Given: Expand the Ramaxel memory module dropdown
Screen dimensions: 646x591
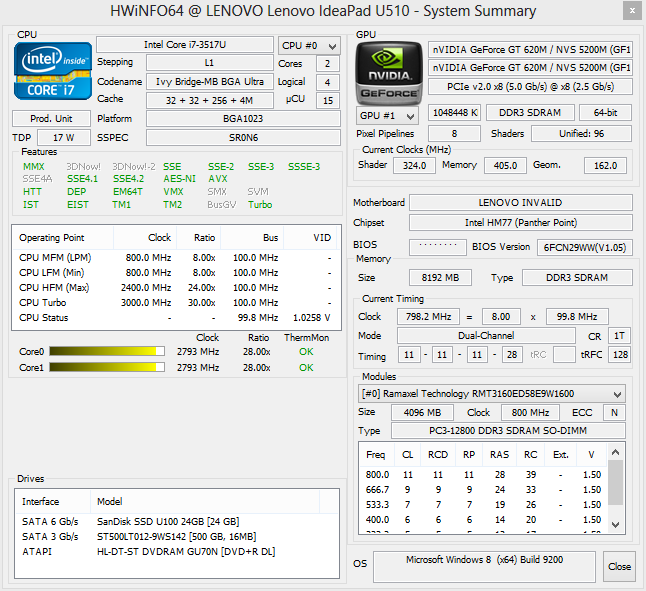Looking at the screenshot, I should pos(492,394).
